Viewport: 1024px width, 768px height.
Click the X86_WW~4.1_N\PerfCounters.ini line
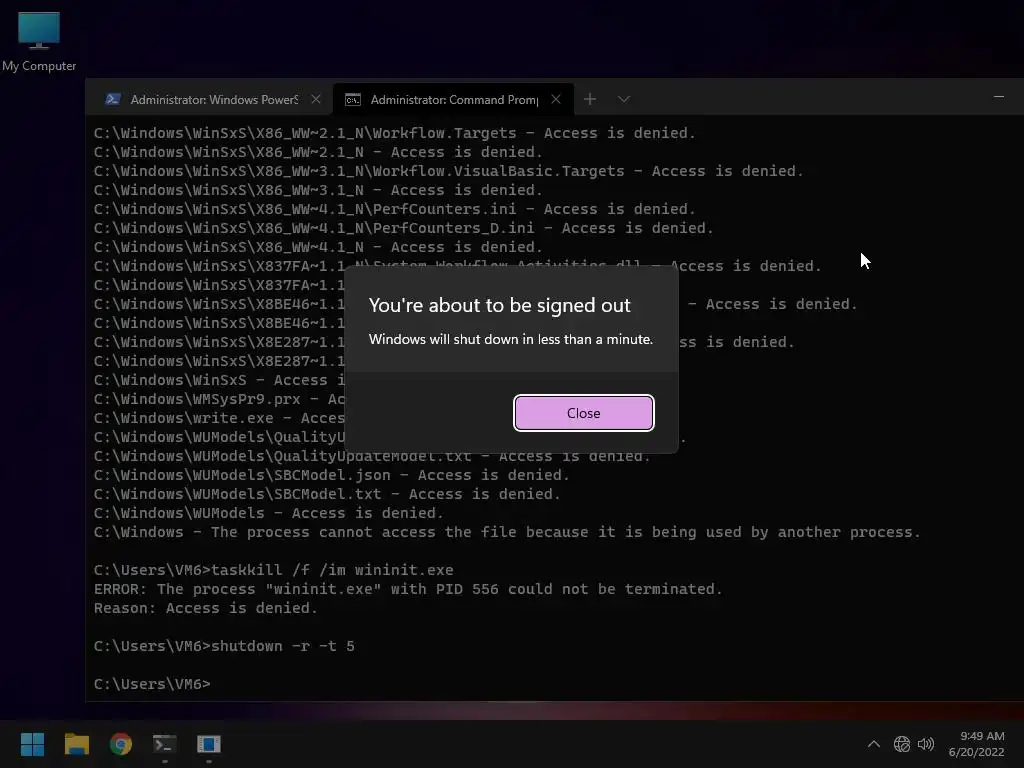394,209
